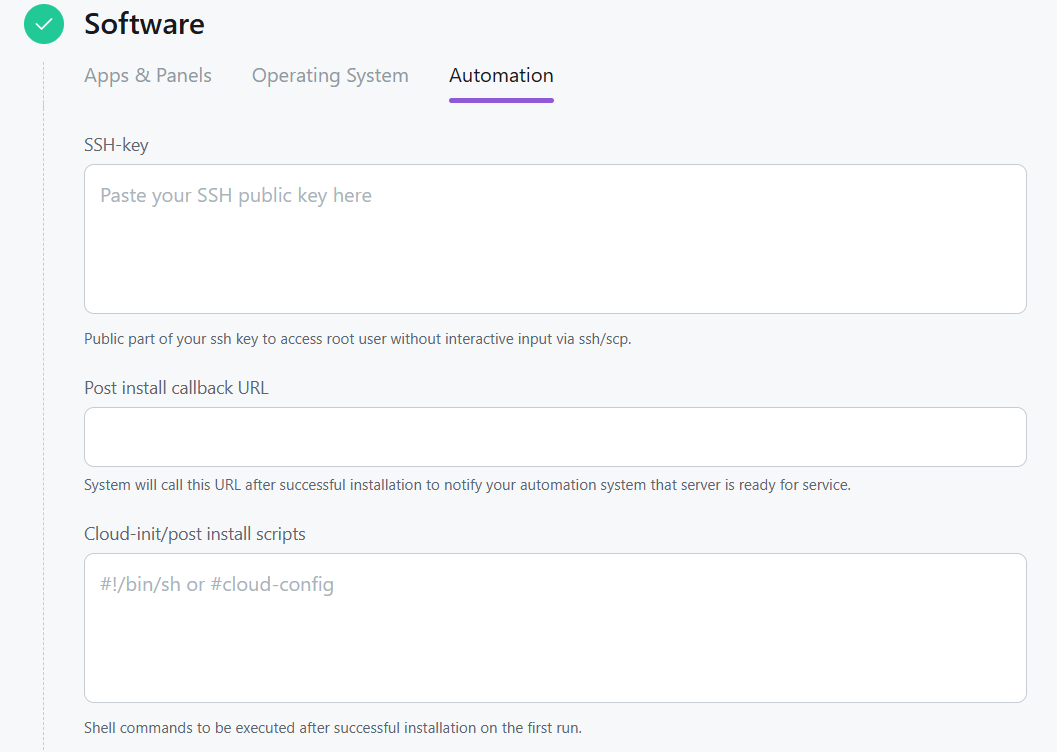The image size is (1057, 752).
Task: Focus the Post install callback URL input
Action: coord(555,437)
